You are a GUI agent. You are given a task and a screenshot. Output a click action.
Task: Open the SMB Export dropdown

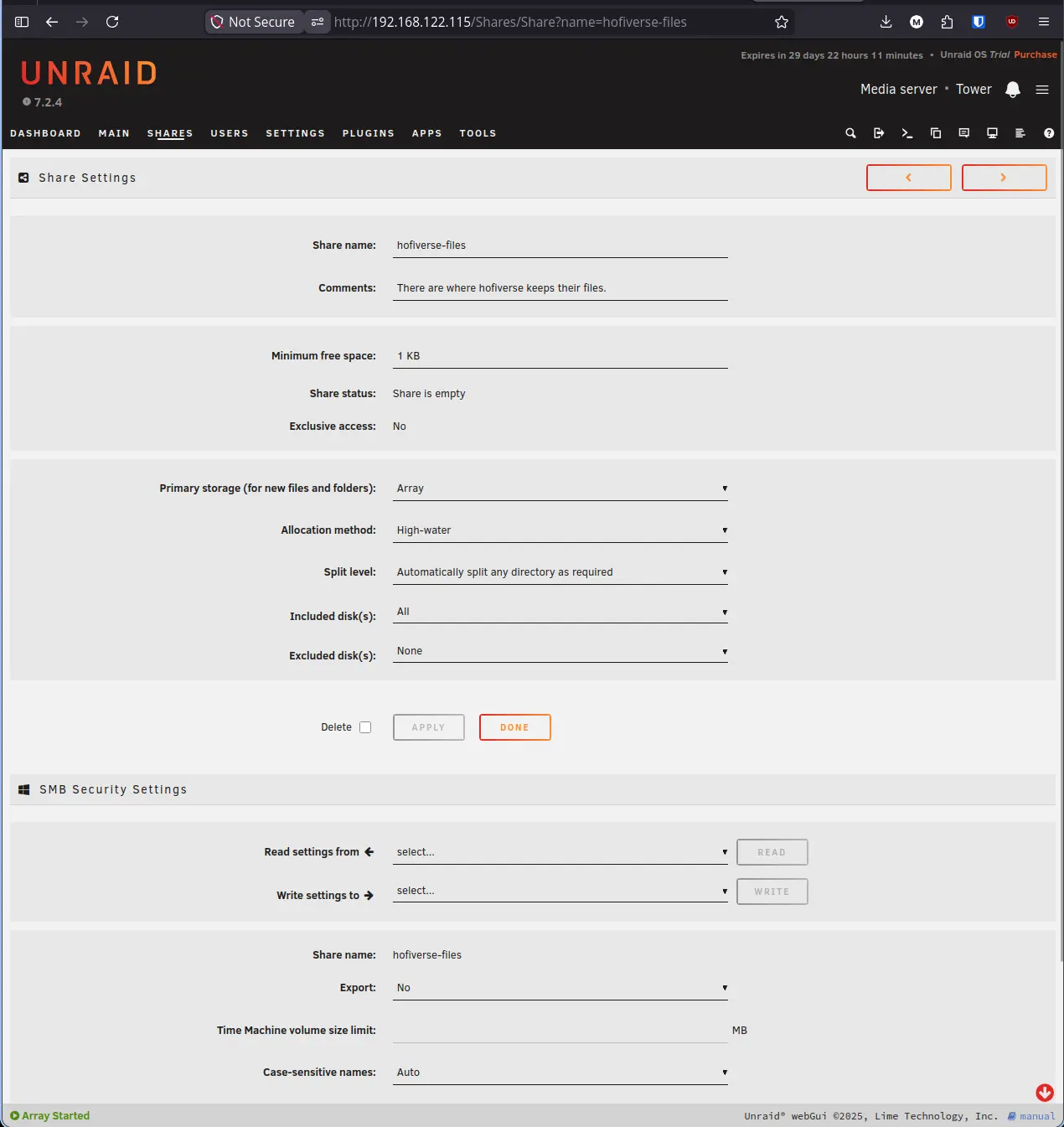point(560,988)
